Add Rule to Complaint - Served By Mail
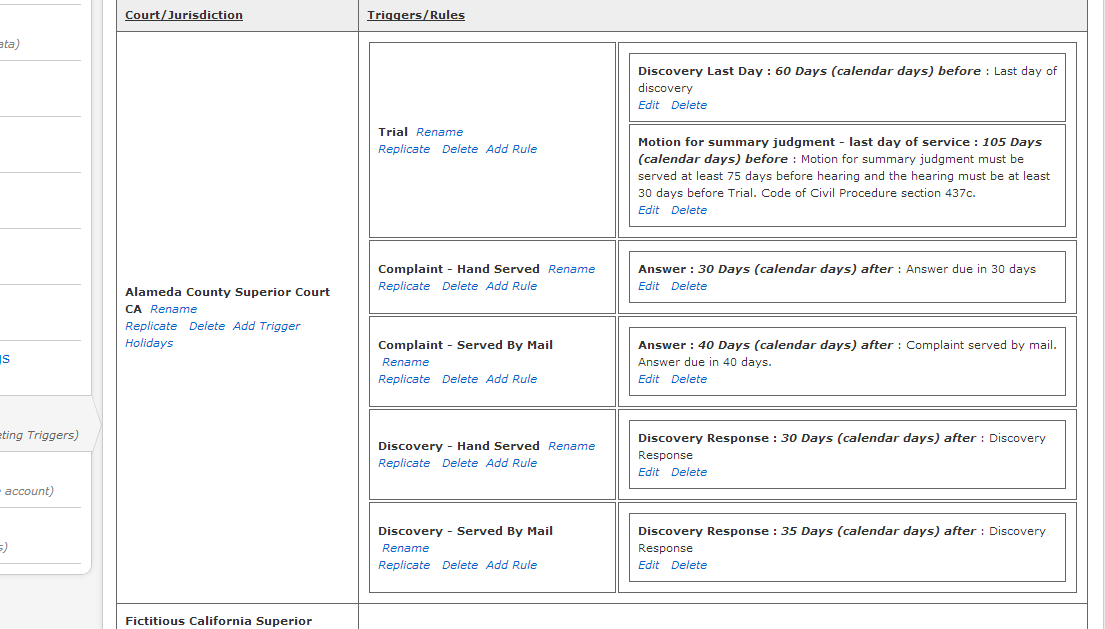 [x=511, y=379]
